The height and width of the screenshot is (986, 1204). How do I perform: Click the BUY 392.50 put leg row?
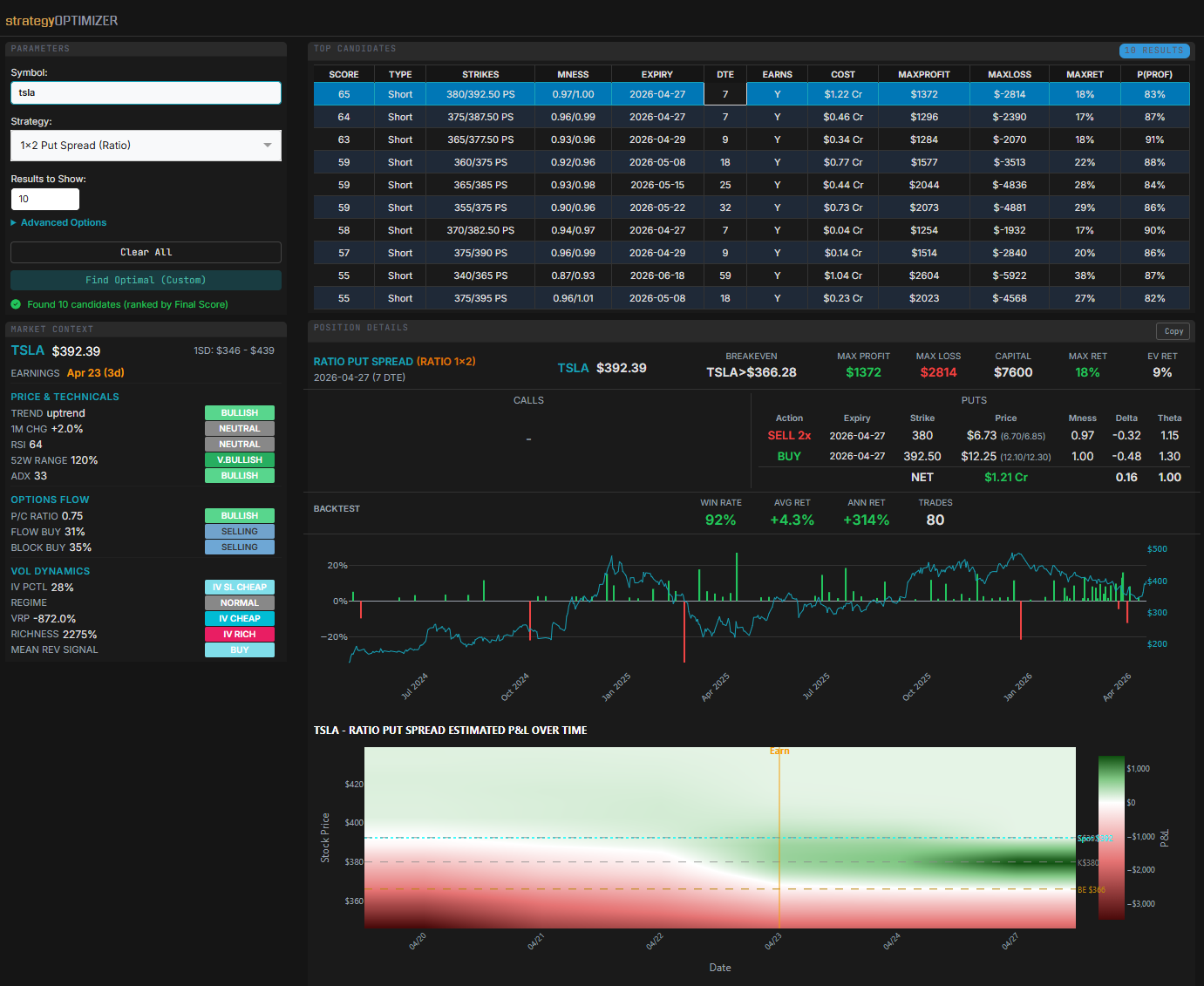click(x=974, y=457)
